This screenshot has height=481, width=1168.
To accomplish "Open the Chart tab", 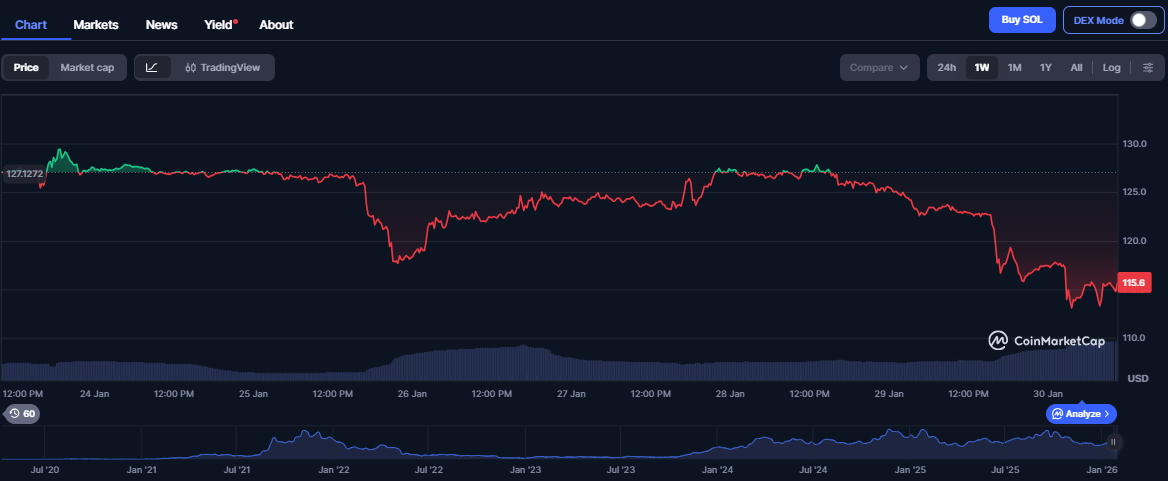I will (31, 25).
